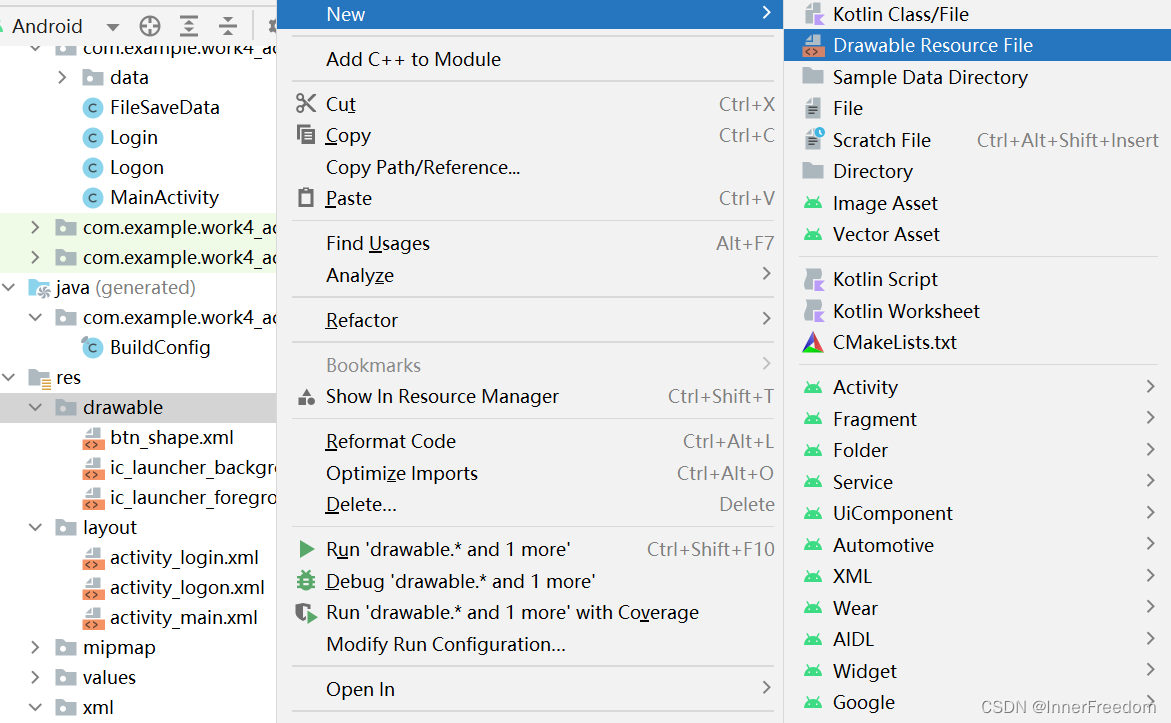Click the Kotlin Worksheet icon

coord(813,311)
